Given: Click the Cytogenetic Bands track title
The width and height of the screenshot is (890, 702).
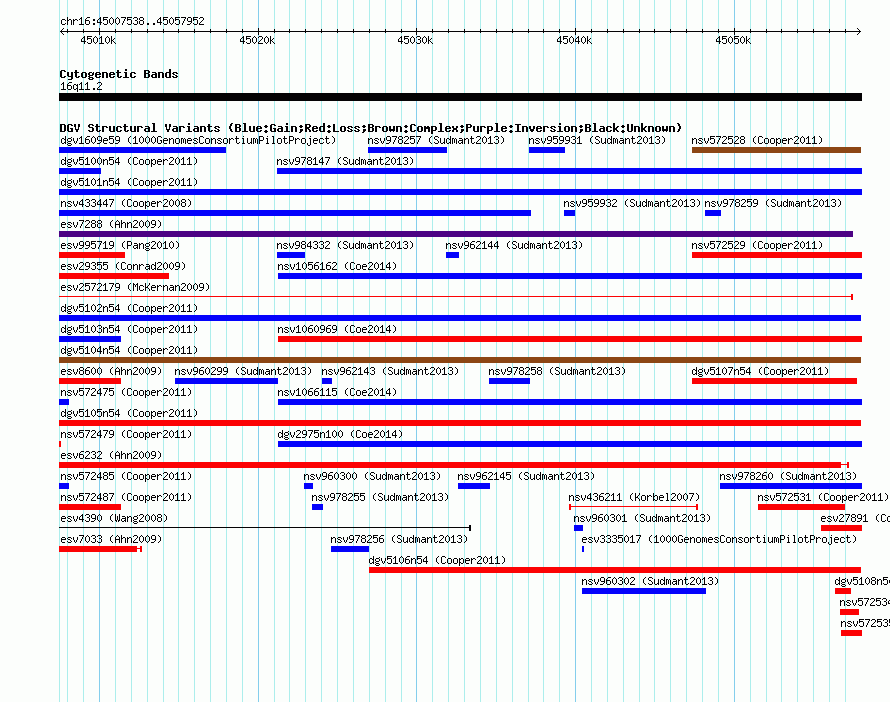Looking at the screenshot, I should pyautogui.click(x=119, y=74).
